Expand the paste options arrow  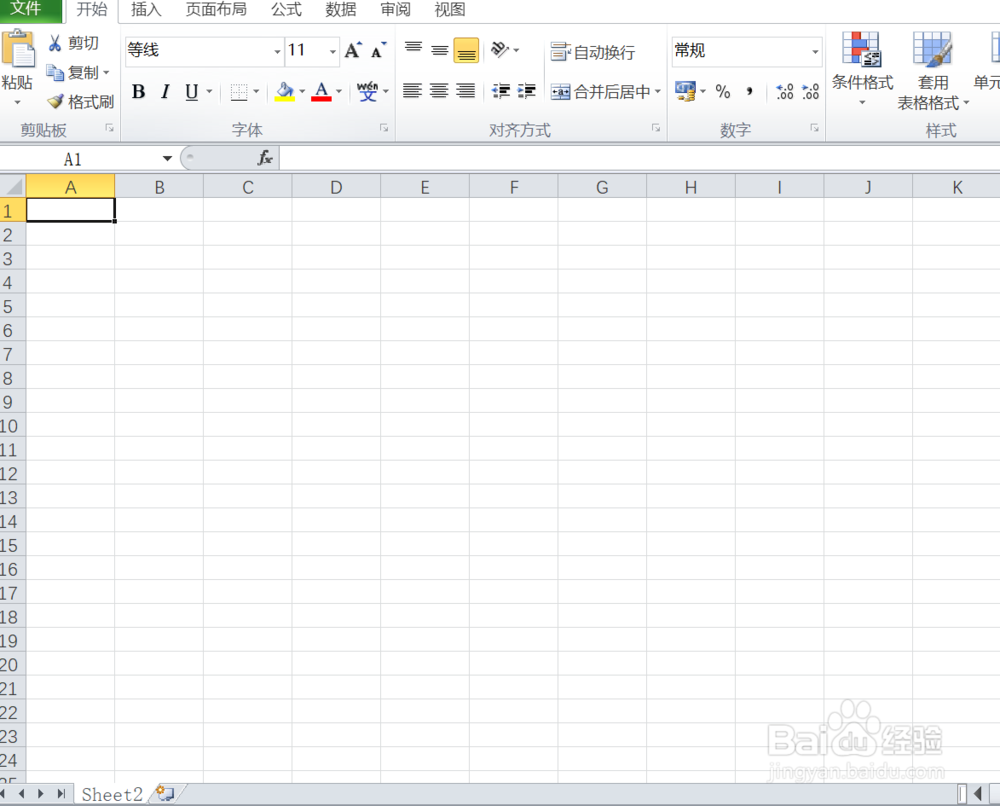17,102
